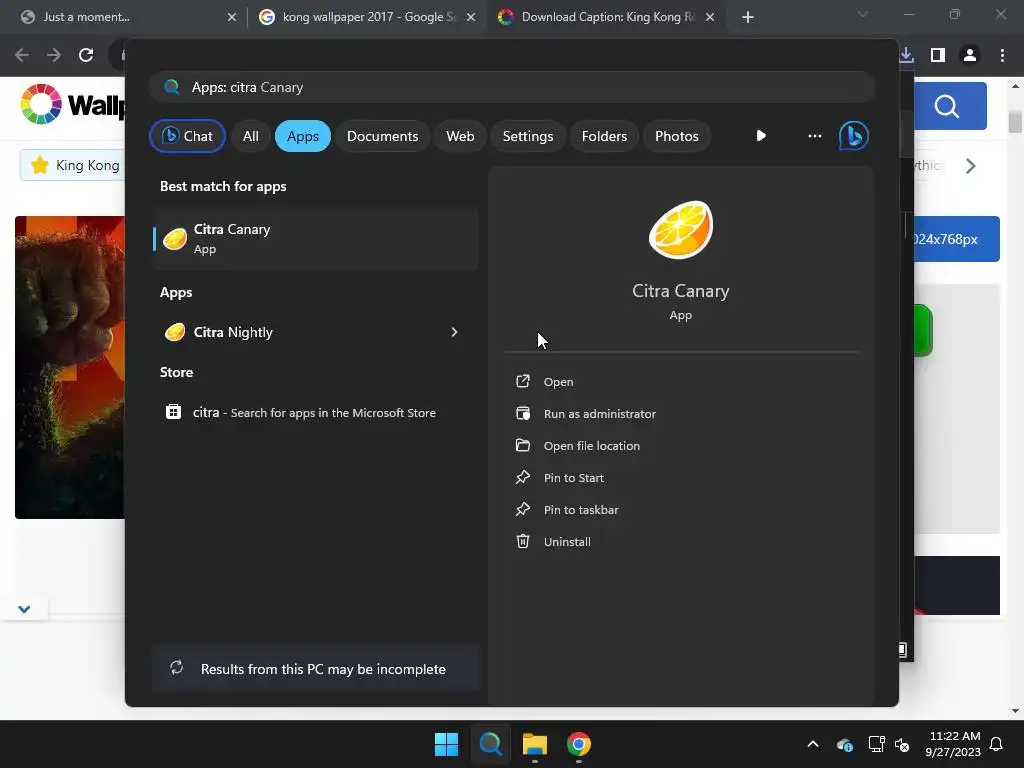The width and height of the screenshot is (1024, 768).
Task: Click the taskbar clock and date
Action: tap(953, 744)
